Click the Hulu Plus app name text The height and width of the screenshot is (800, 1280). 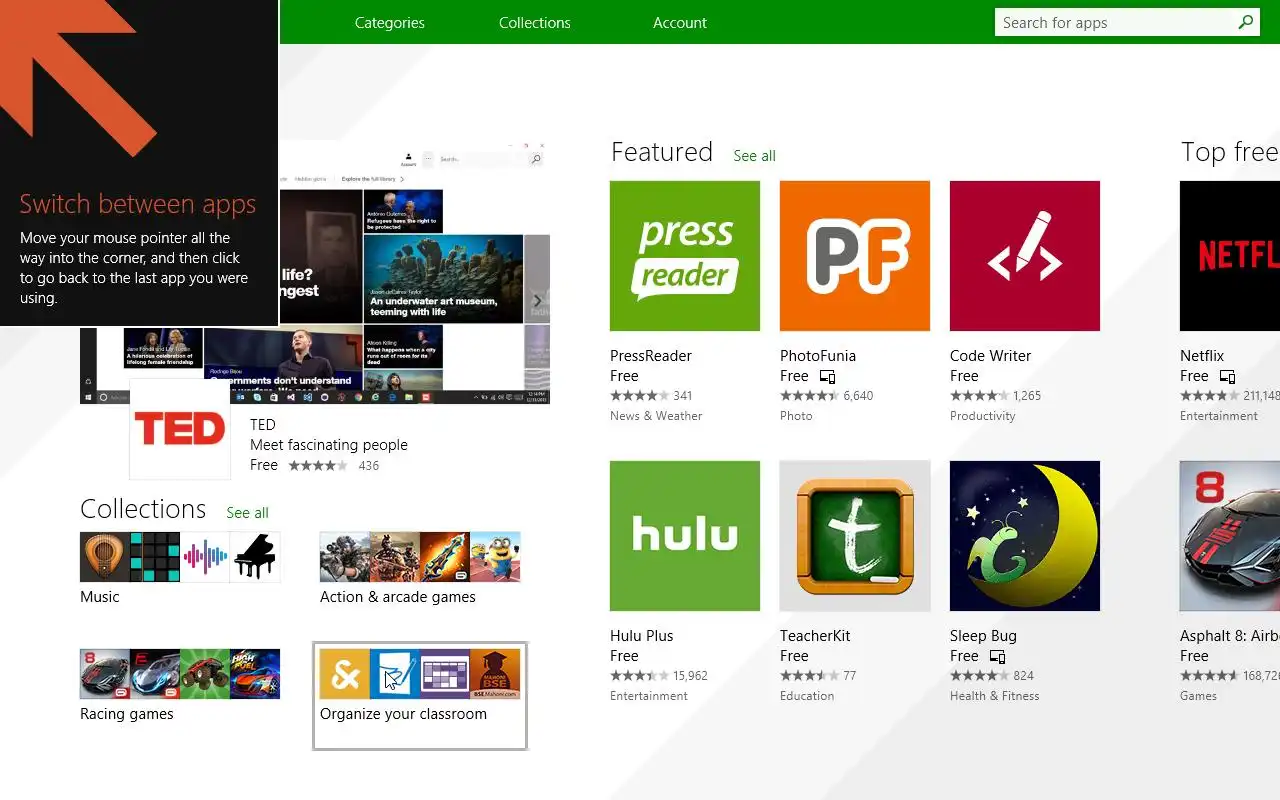(x=642, y=636)
